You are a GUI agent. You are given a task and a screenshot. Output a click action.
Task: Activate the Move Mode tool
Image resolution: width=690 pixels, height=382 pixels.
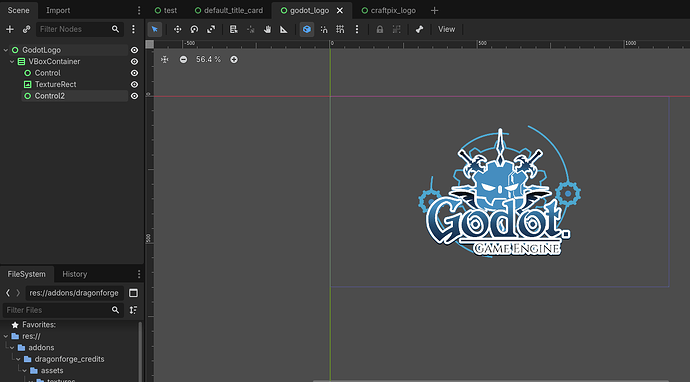tap(177, 29)
